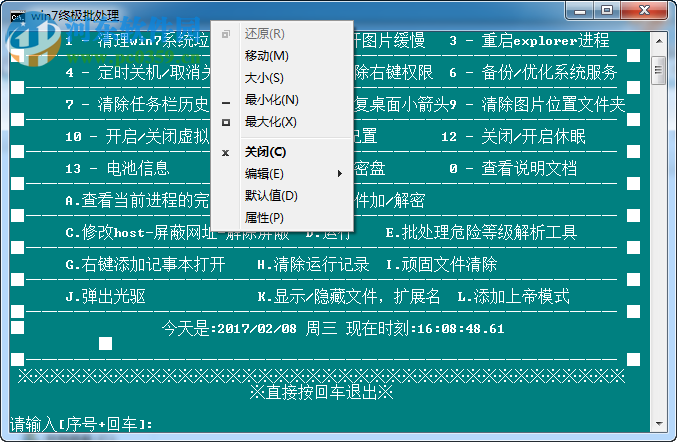Image resolution: width=677 pixels, height=442 pixels.
Task: Click the minimize dash icon beside 最小化(N)
Action: pyautogui.click(x=226, y=103)
